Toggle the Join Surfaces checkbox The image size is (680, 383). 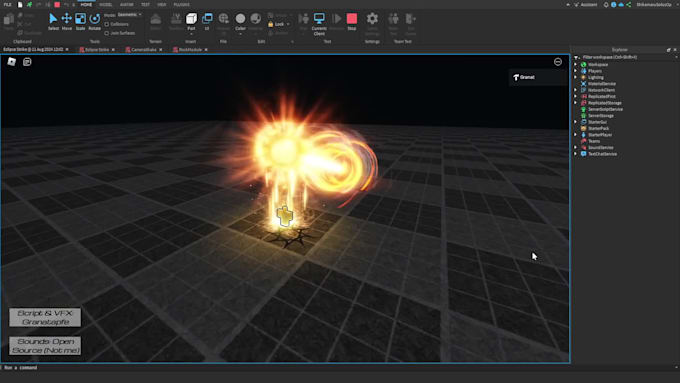click(107, 33)
